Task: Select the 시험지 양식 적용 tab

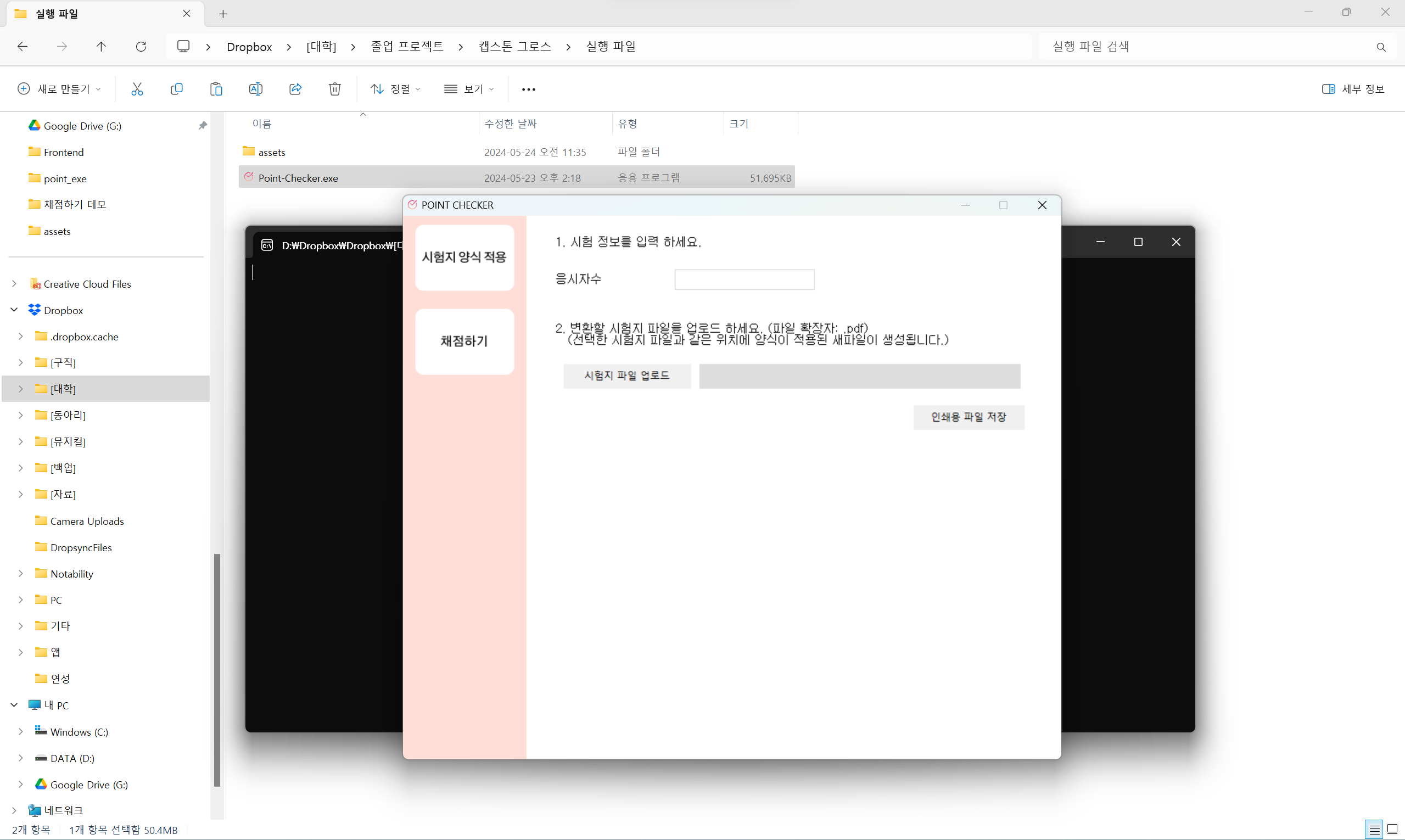Action: [464, 257]
